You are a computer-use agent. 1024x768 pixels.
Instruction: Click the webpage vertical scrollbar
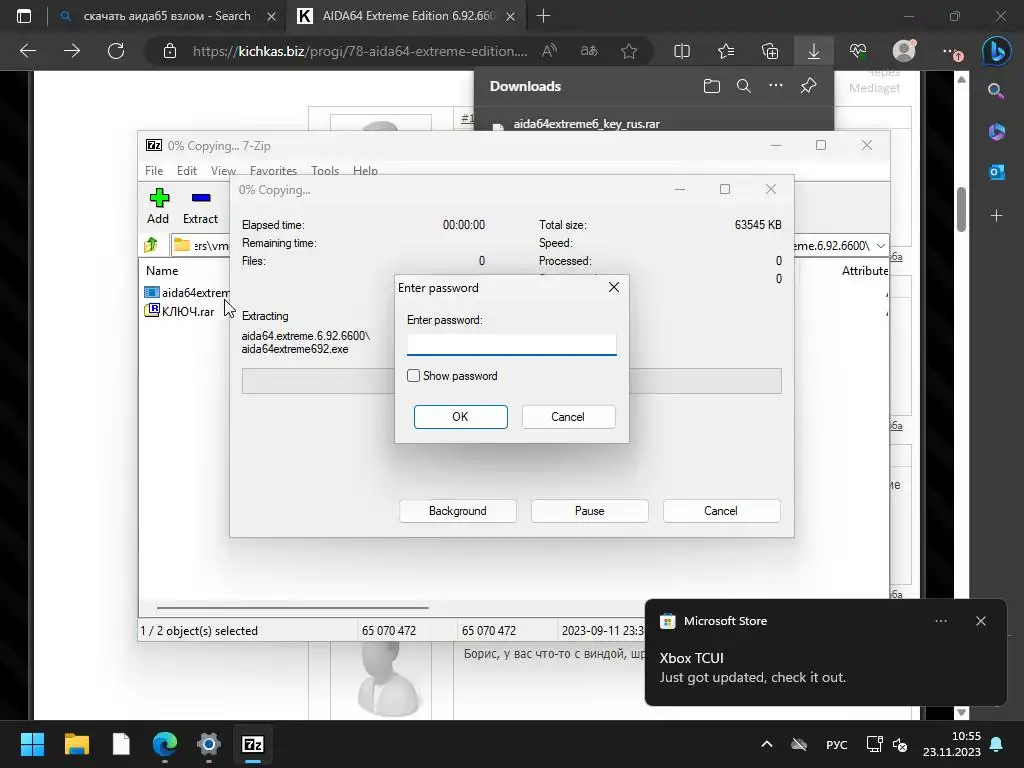[x=961, y=209]
